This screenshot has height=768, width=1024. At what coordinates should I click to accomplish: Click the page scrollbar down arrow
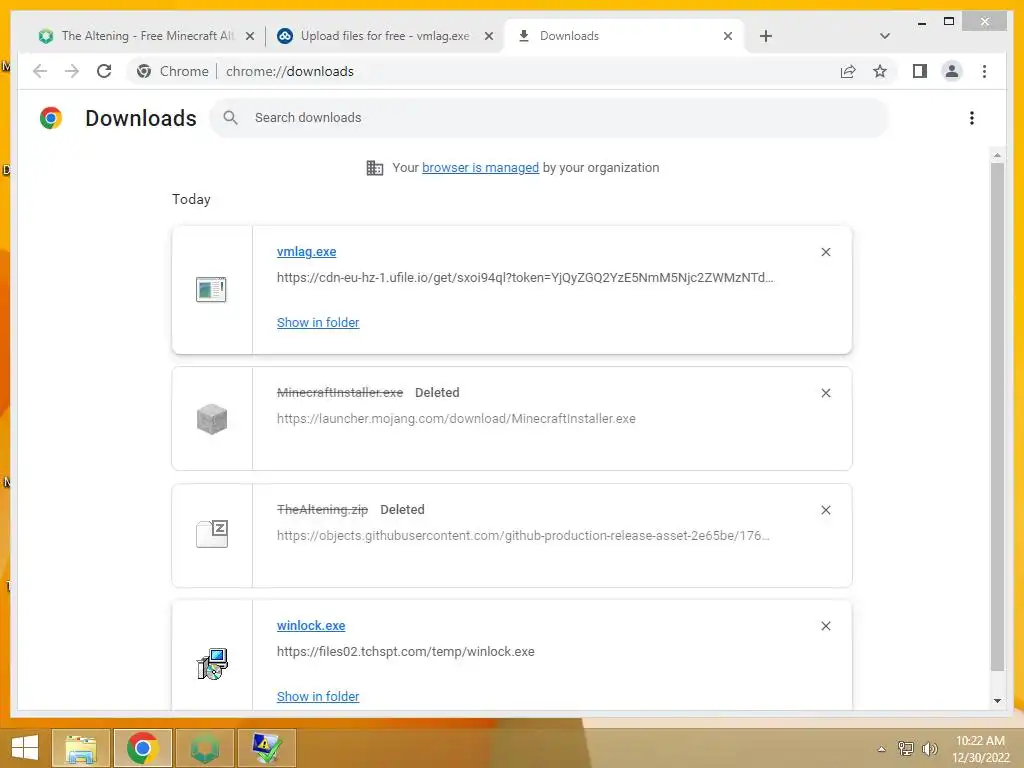click(x=997, y=701)
